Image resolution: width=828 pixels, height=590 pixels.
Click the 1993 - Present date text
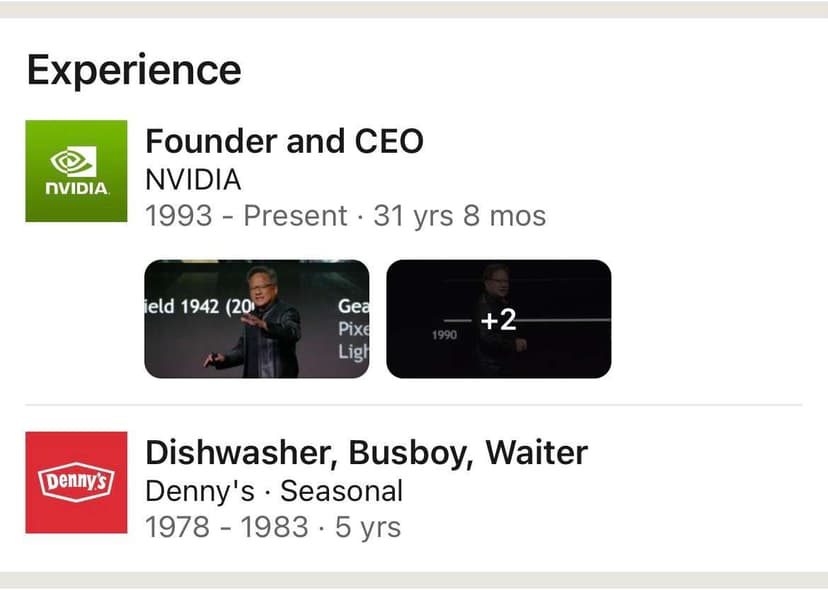245,215
